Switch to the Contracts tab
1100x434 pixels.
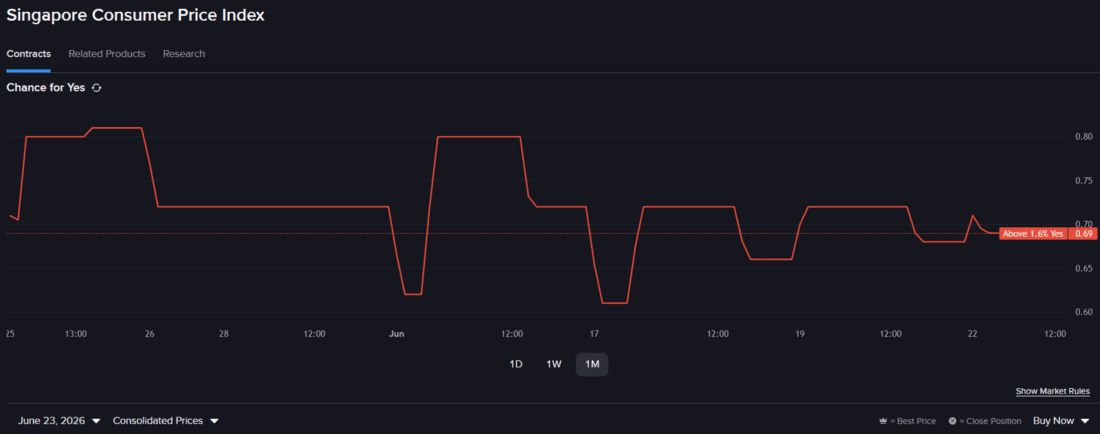(x=29, y=54)
